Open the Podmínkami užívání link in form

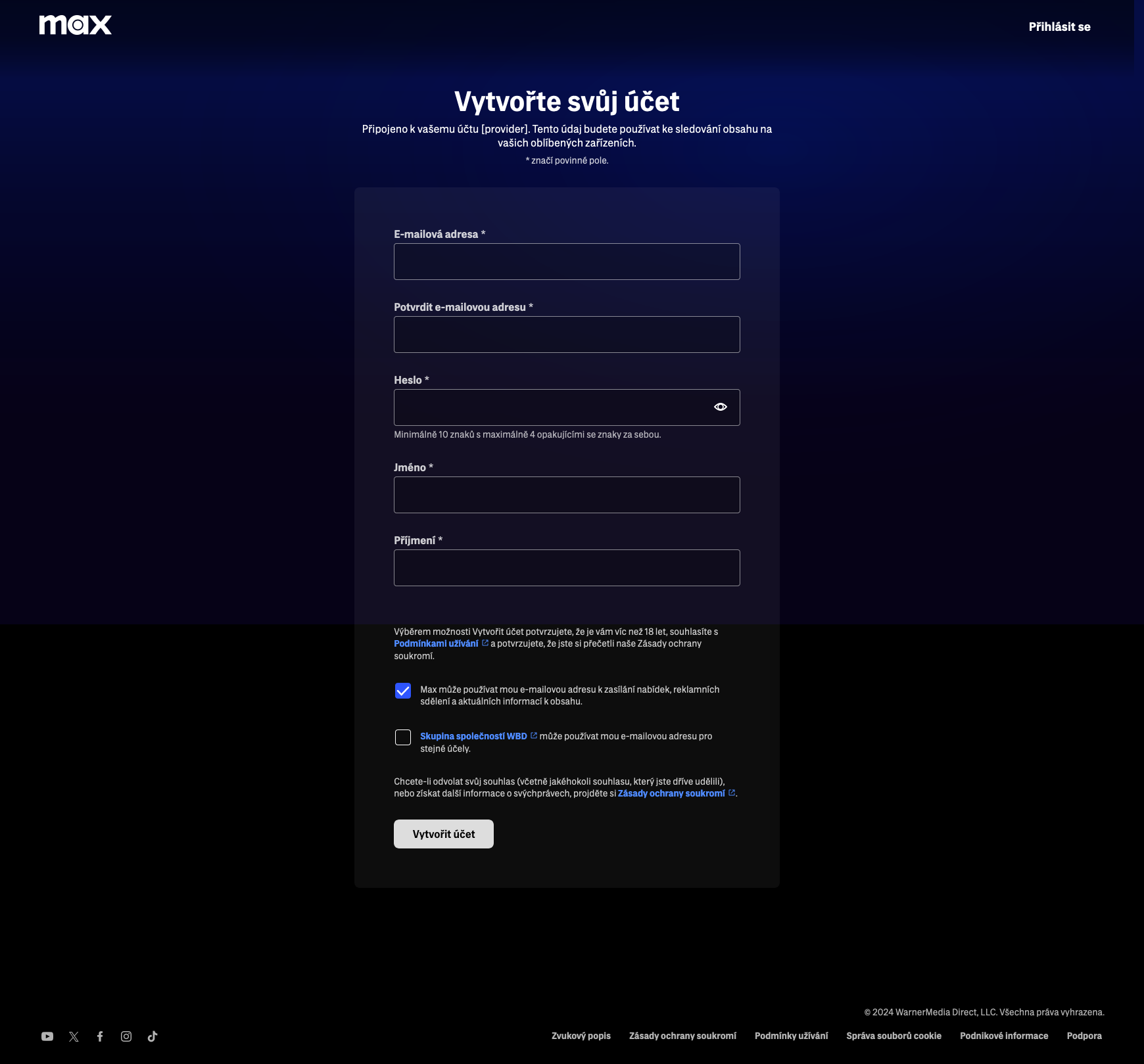pos(436,644)
